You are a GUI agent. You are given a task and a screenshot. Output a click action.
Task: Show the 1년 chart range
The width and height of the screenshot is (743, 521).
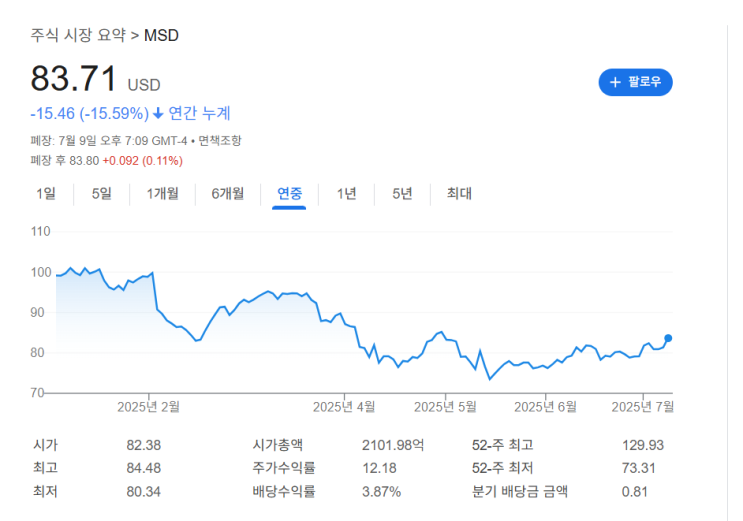tap(346, 193)
